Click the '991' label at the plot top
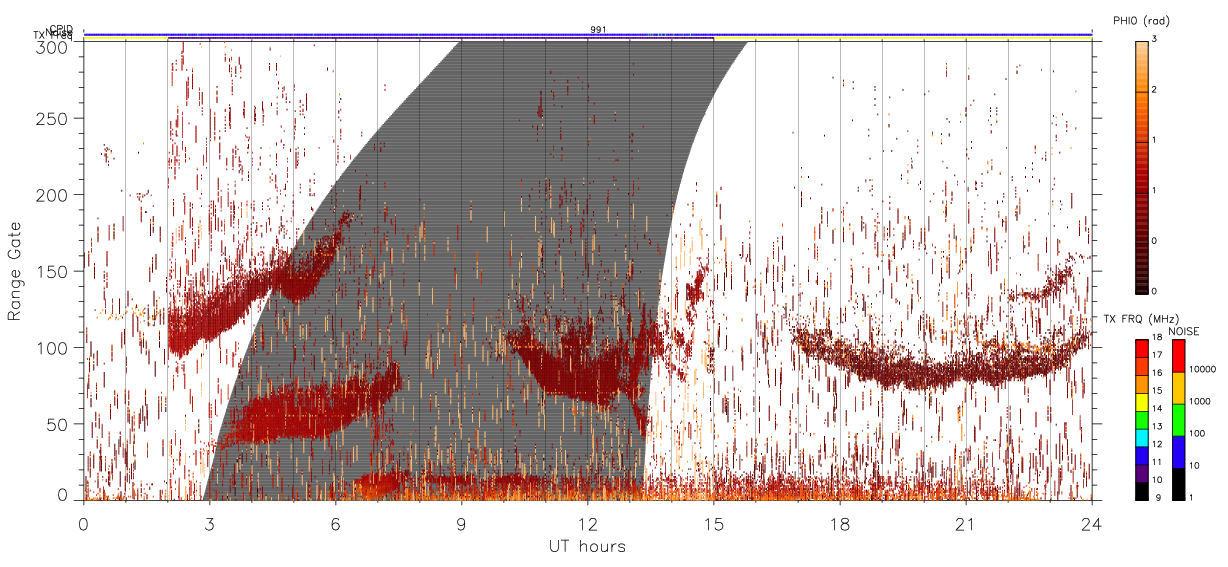 coord(598,30)
